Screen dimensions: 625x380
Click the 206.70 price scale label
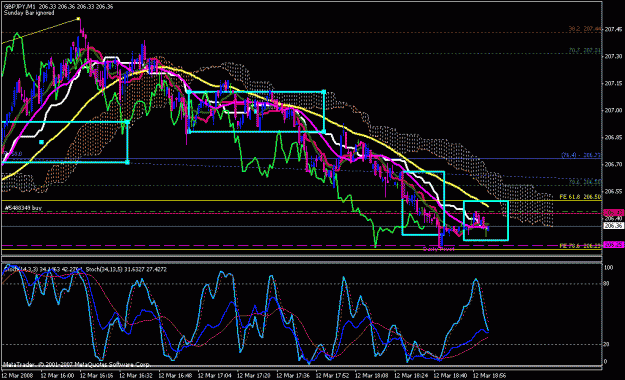pyautogui.click(x=613, y=164)
